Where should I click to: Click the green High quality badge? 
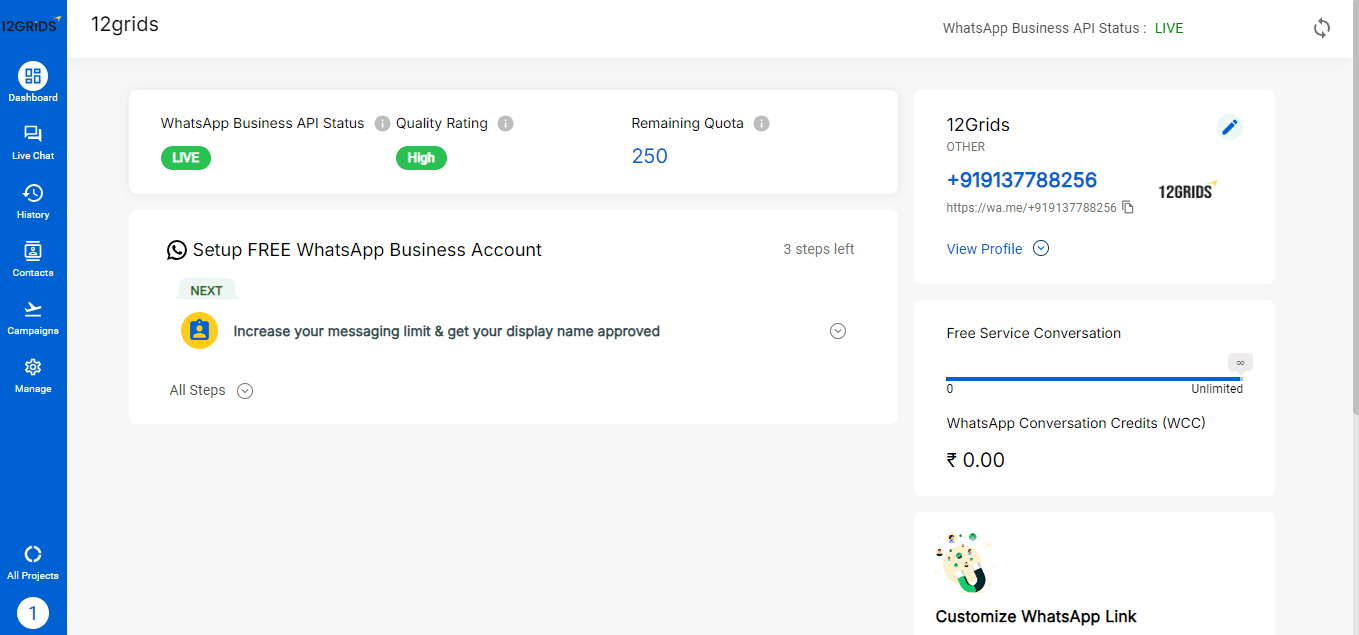(x=421, y=157)
